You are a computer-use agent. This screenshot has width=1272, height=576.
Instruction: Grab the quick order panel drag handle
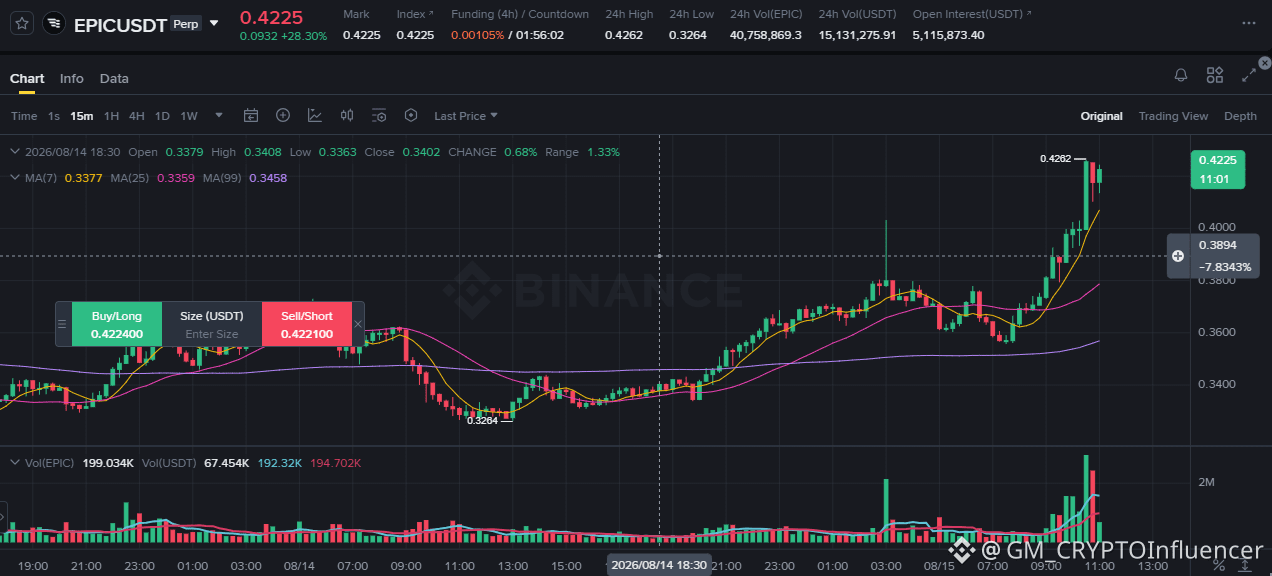pyautogui.click(x=62, y=324)
